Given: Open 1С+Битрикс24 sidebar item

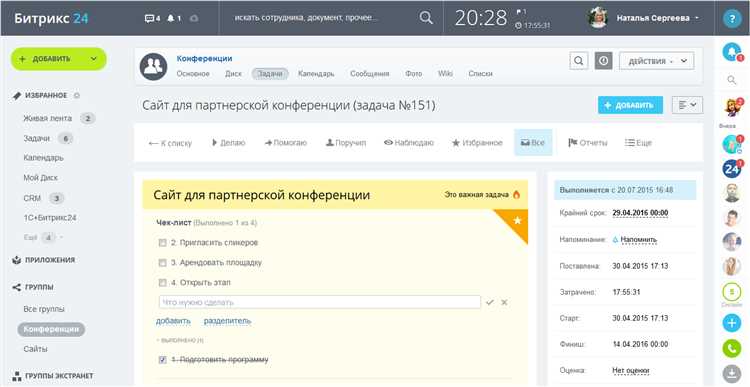Looking at the screenshot, I should pyautogui.click(x=50, y=218).
